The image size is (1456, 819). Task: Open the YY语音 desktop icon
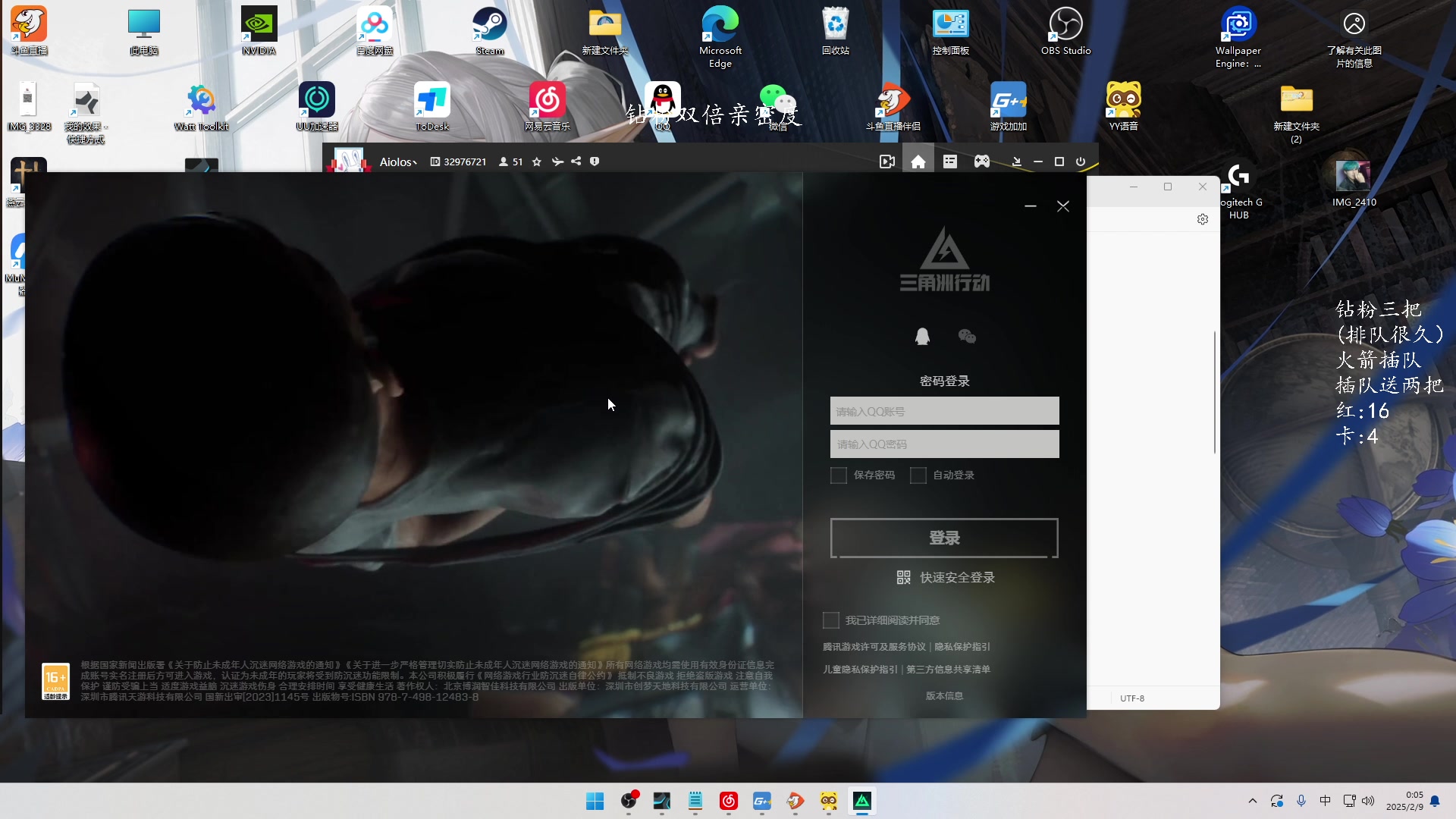click(1123, 107)
